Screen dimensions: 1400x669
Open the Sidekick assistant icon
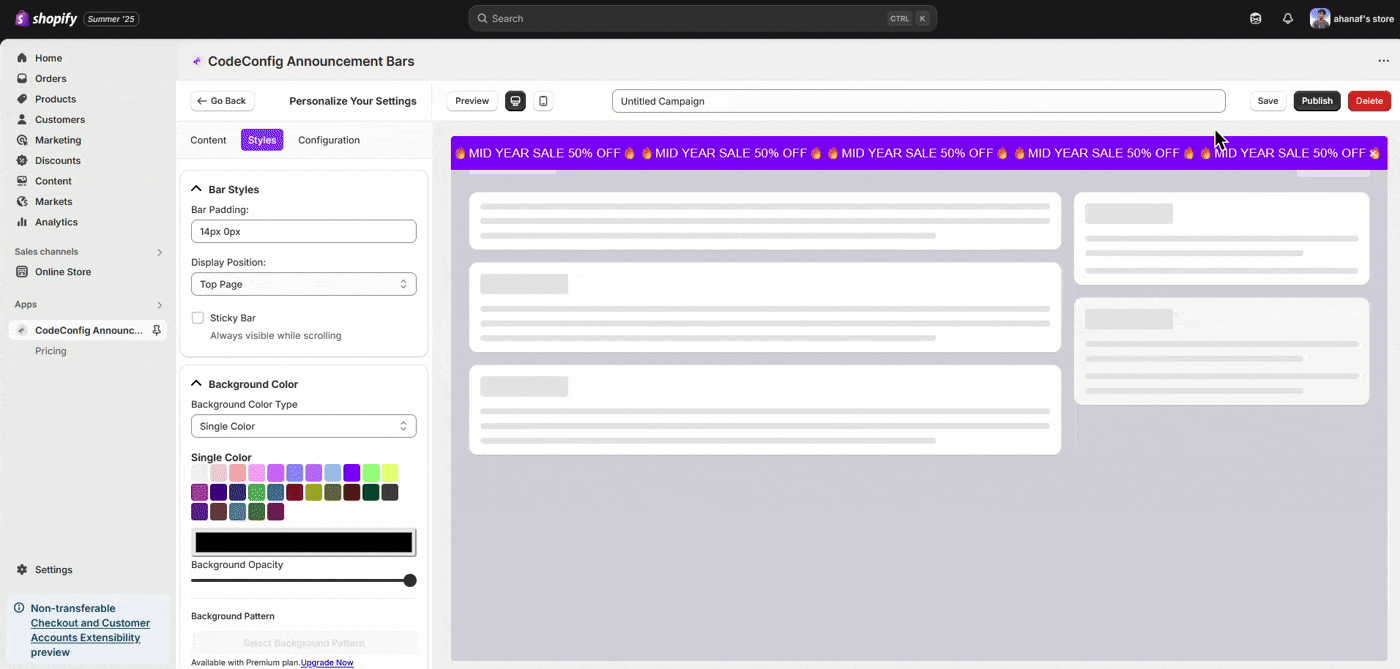[x=1256, y=18]
